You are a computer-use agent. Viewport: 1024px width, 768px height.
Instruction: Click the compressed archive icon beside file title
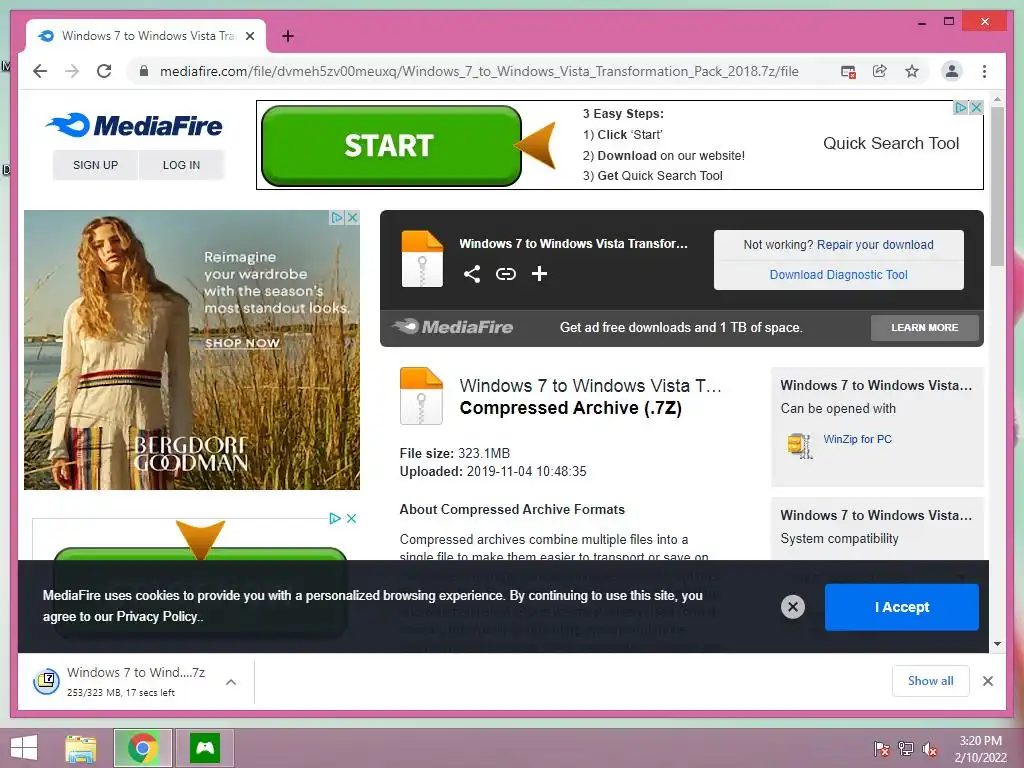coord(421,396)
